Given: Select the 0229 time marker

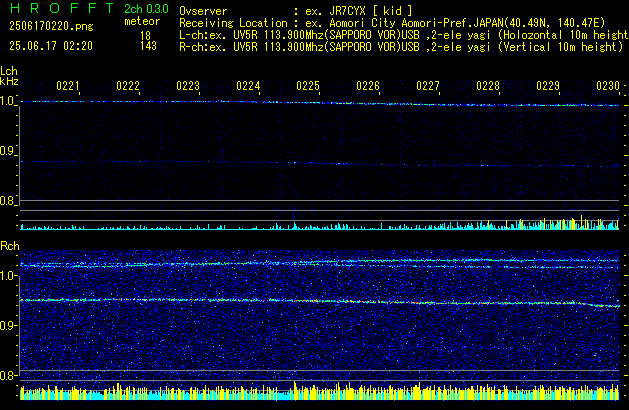Looking at the screenshot, I should (x=548, y=86).
